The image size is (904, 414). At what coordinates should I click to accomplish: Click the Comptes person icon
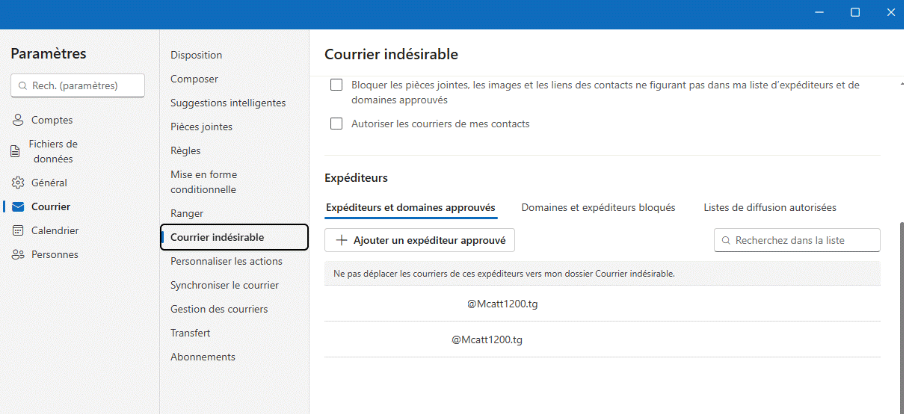click(18, 120)
